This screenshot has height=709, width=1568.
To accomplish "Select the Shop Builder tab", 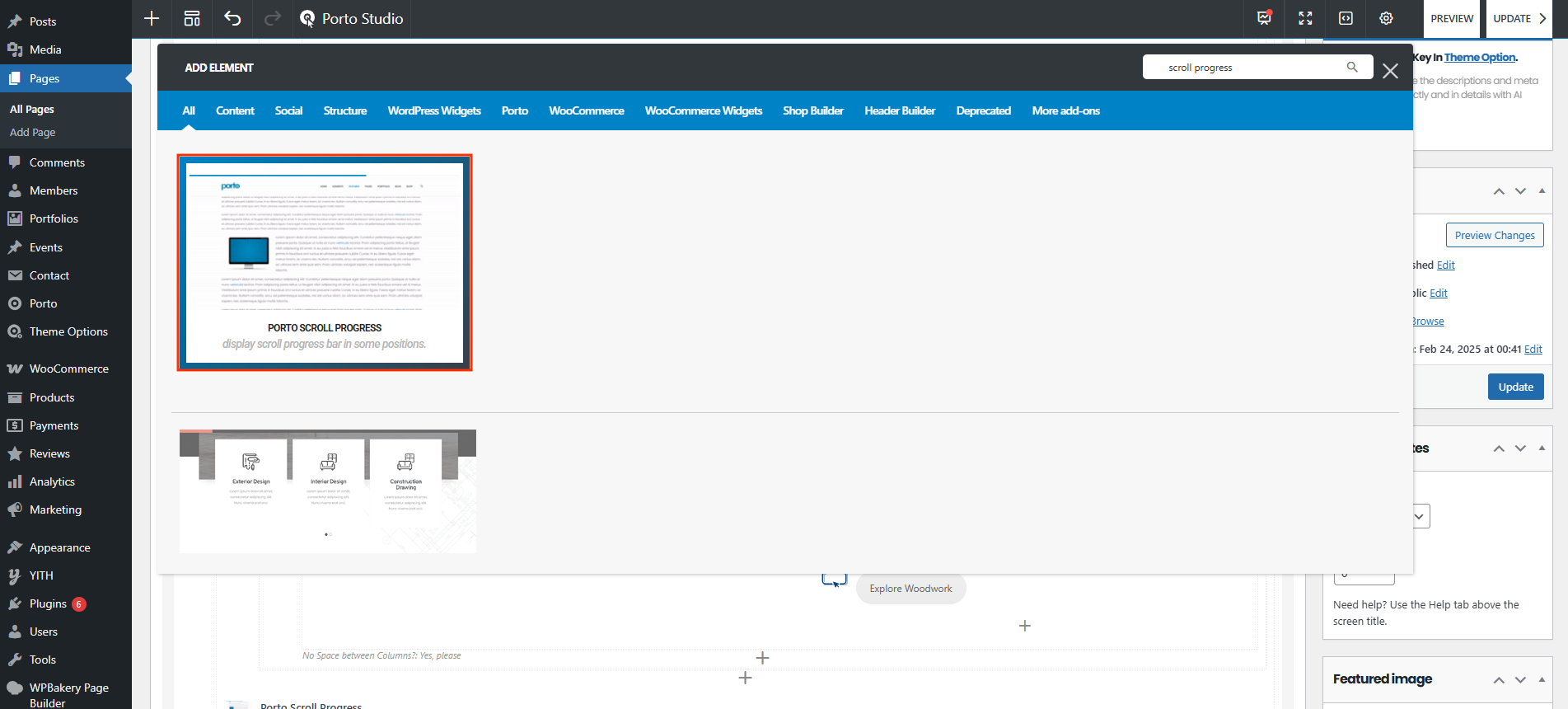I will 813,110.
